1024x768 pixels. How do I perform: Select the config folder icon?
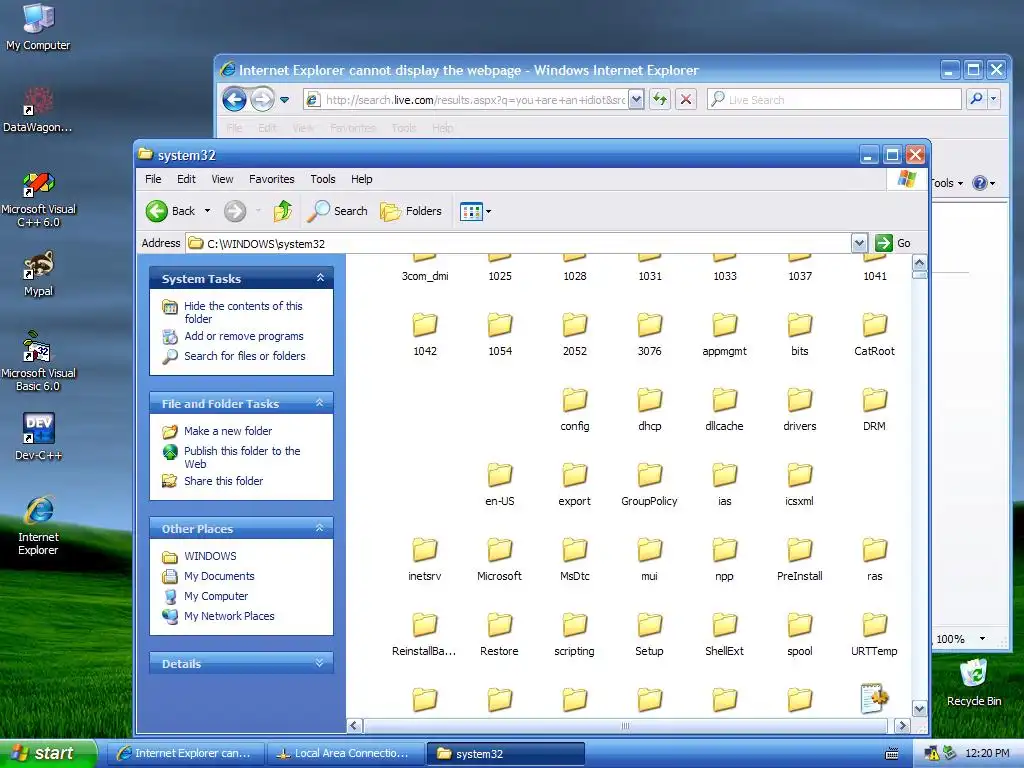575,401
